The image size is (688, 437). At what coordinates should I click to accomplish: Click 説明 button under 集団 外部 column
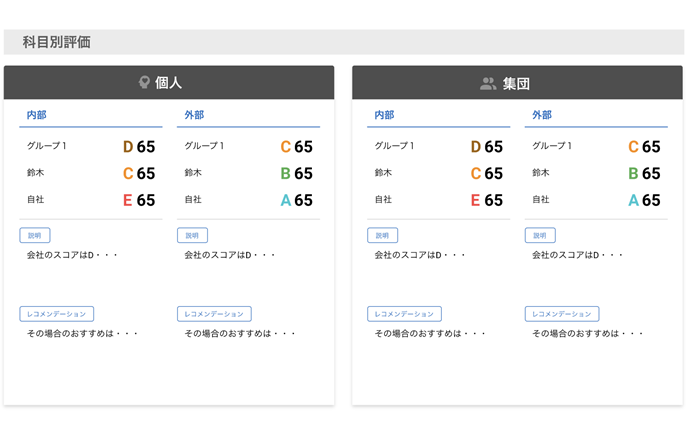point(540,236)
